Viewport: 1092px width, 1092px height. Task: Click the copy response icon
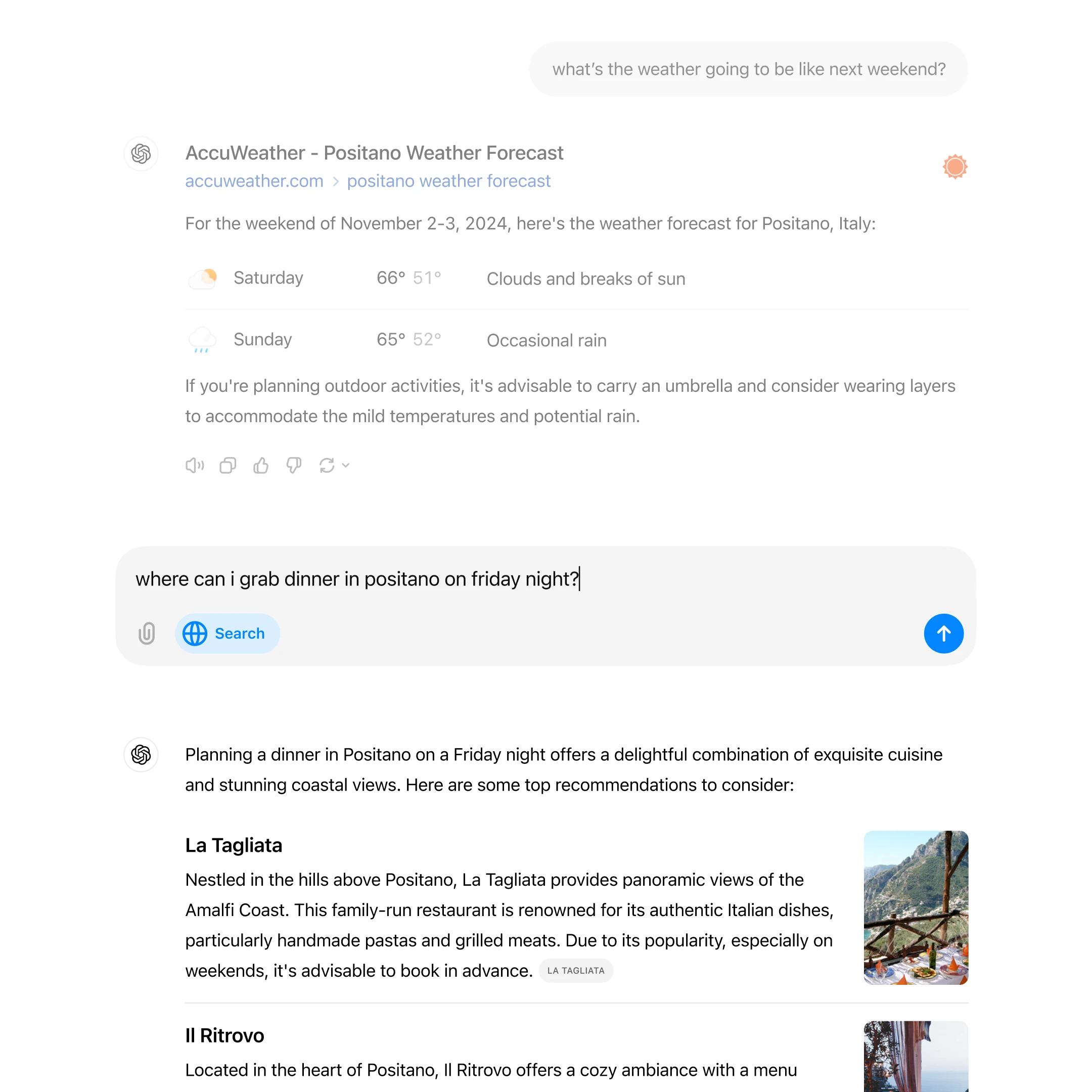(228, 465)
